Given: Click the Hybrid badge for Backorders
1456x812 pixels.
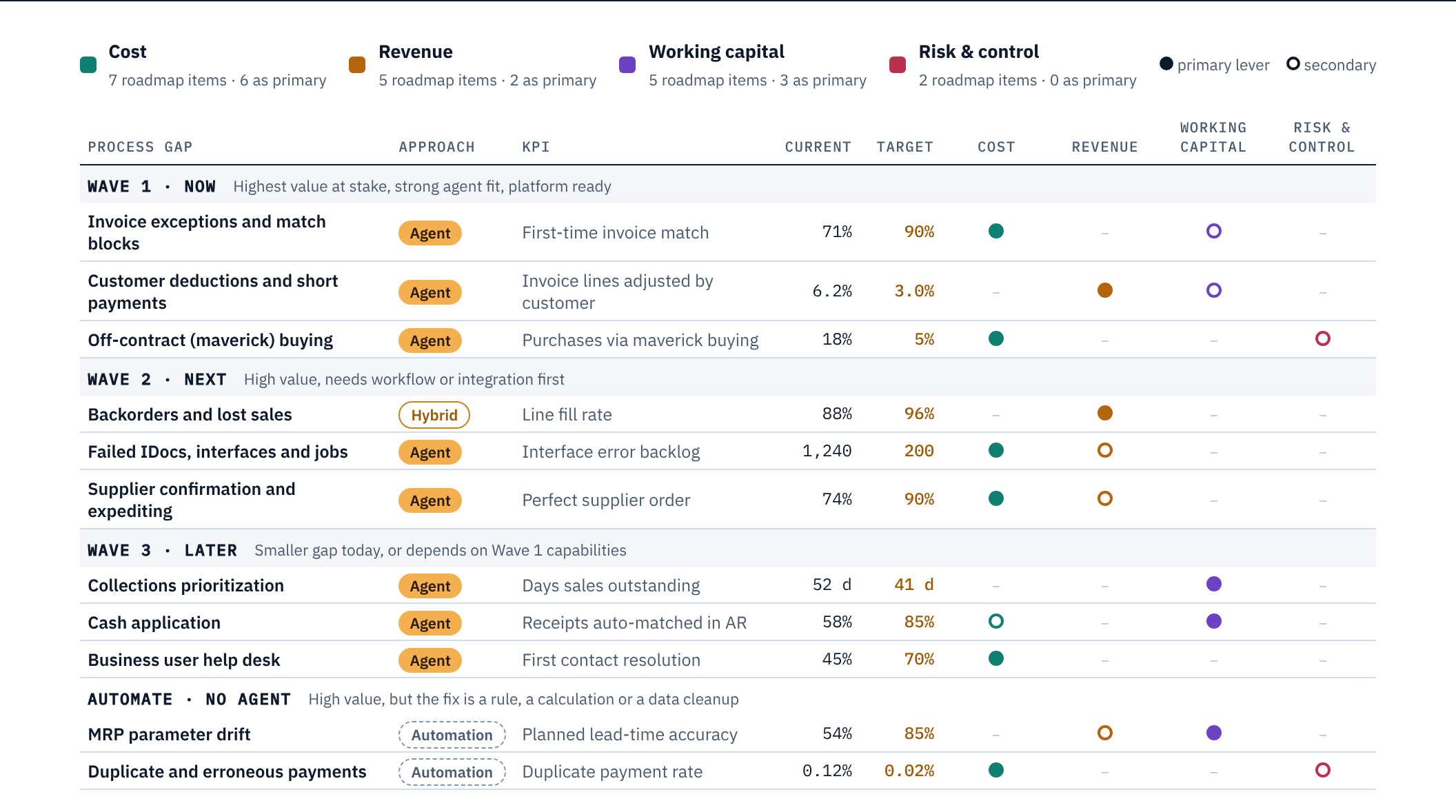Looking at the screenshot, I should pos(434,415).
